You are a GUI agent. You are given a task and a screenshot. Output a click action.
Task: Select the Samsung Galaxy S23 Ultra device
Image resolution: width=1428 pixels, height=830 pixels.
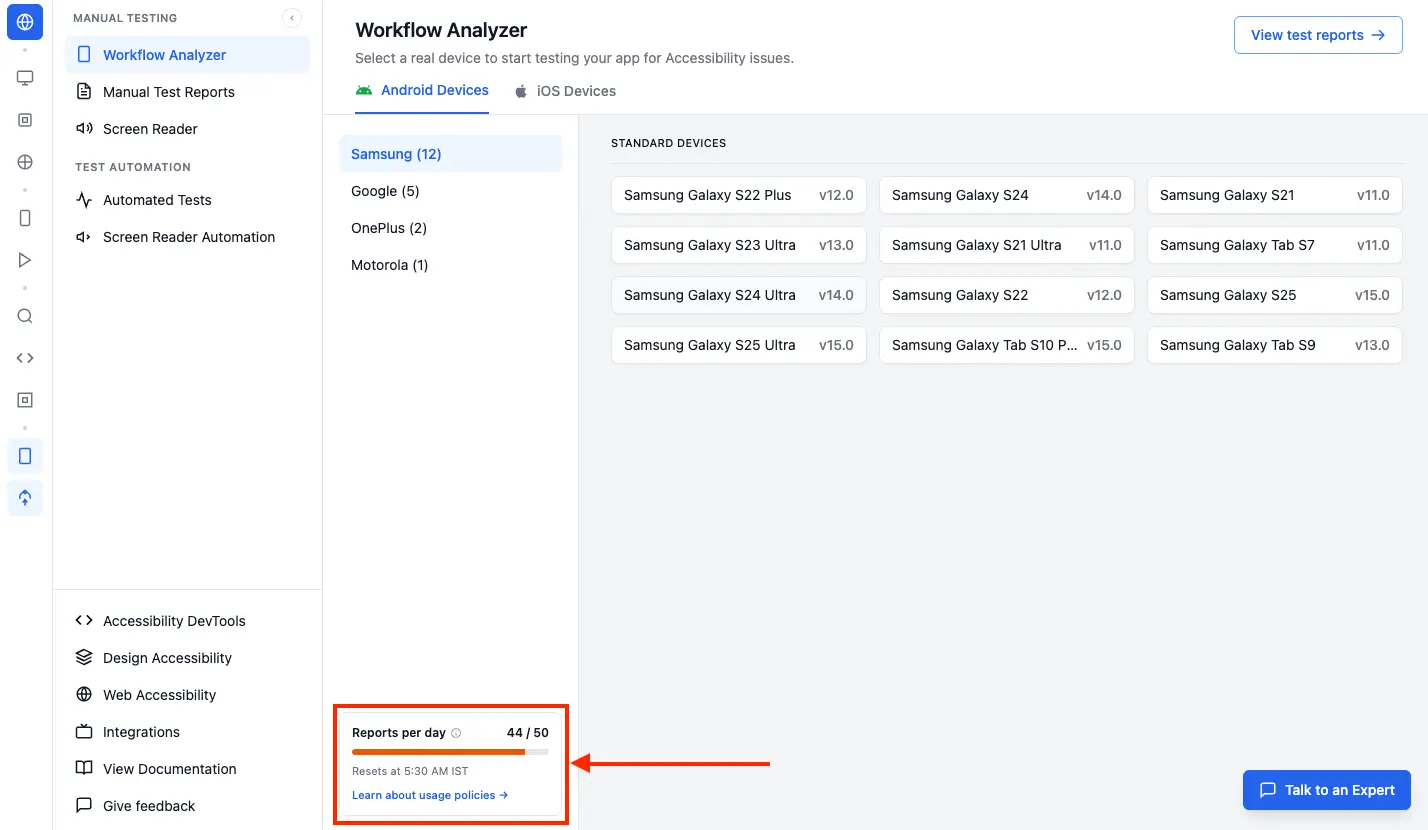[739, 245]
